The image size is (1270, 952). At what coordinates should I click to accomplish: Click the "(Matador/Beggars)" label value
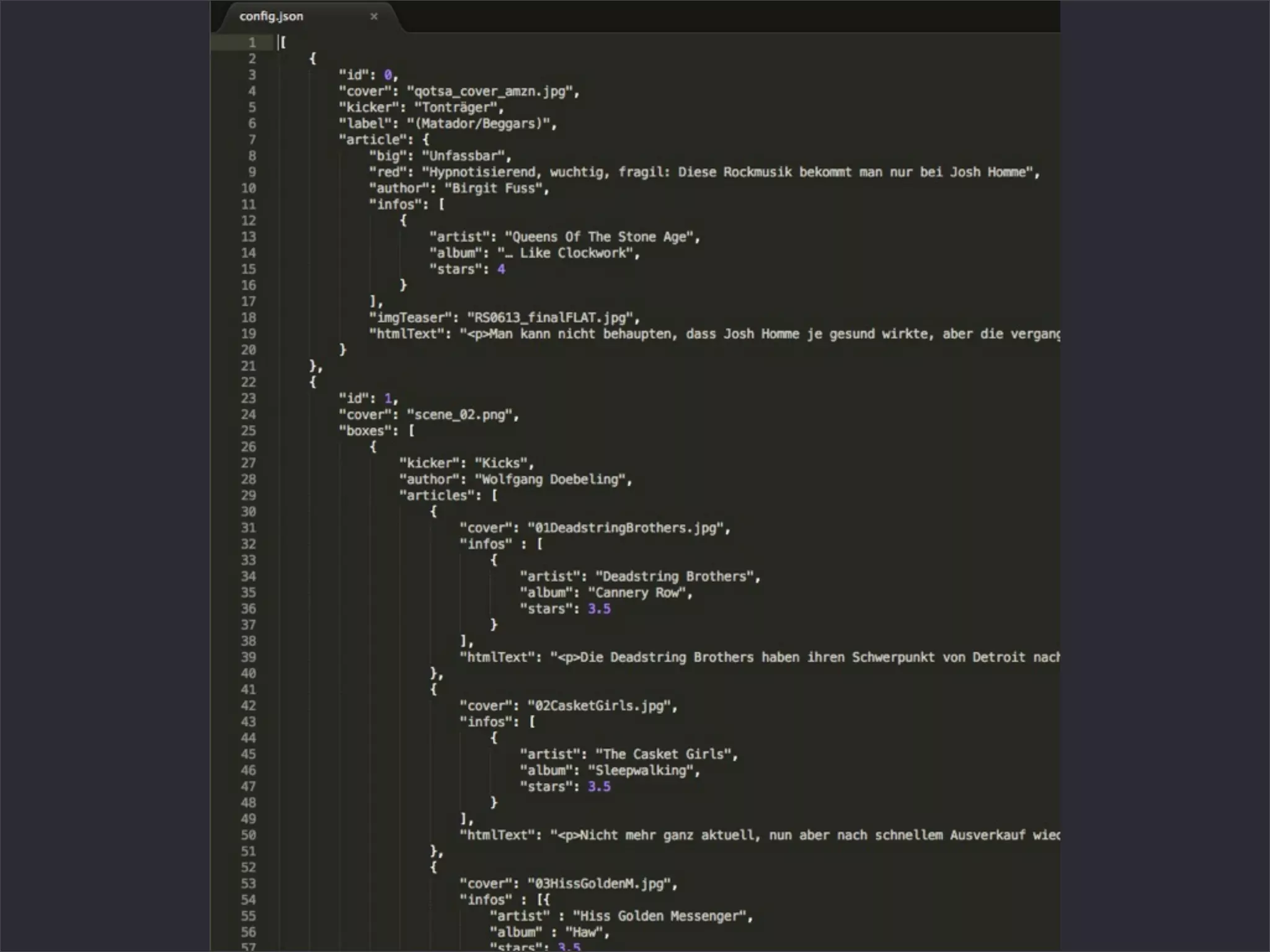(477, 124)
